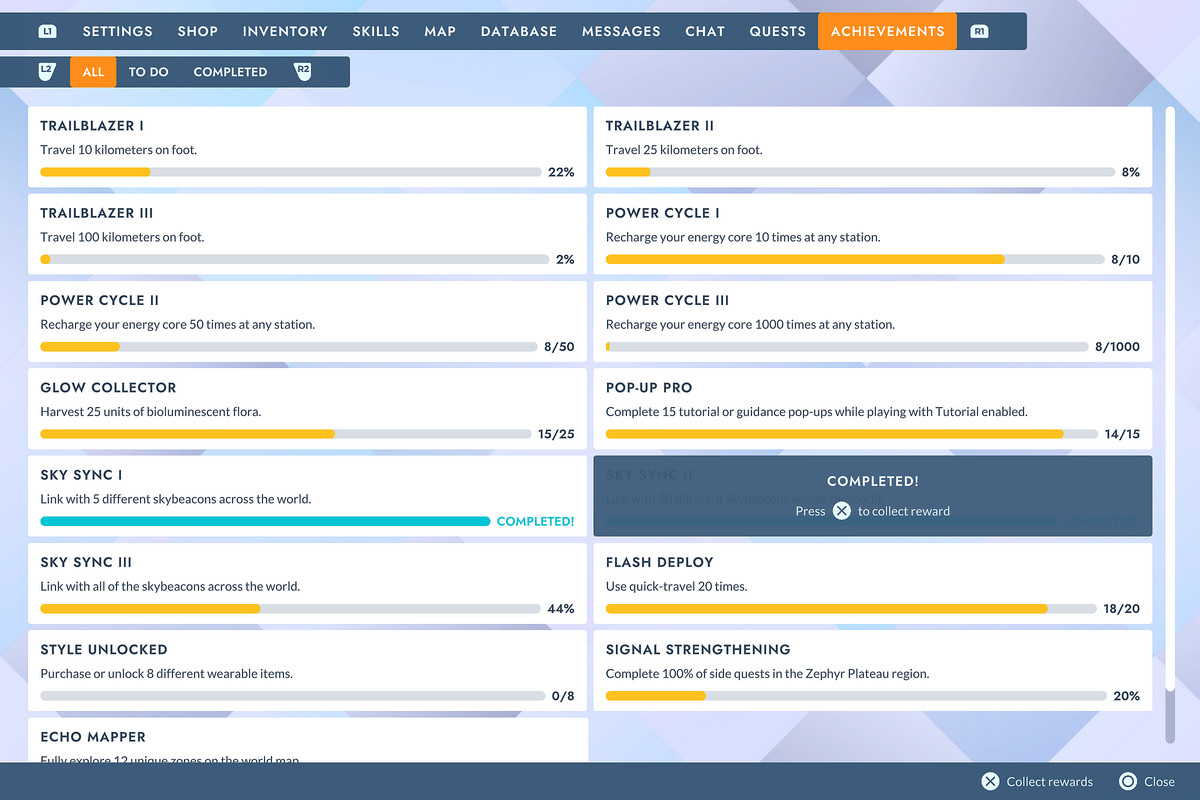Viewport: 1200px width, 800px height.
Task: Open the INVENTORY menu item
Action: pyautogui.click(x=285, y=31)
